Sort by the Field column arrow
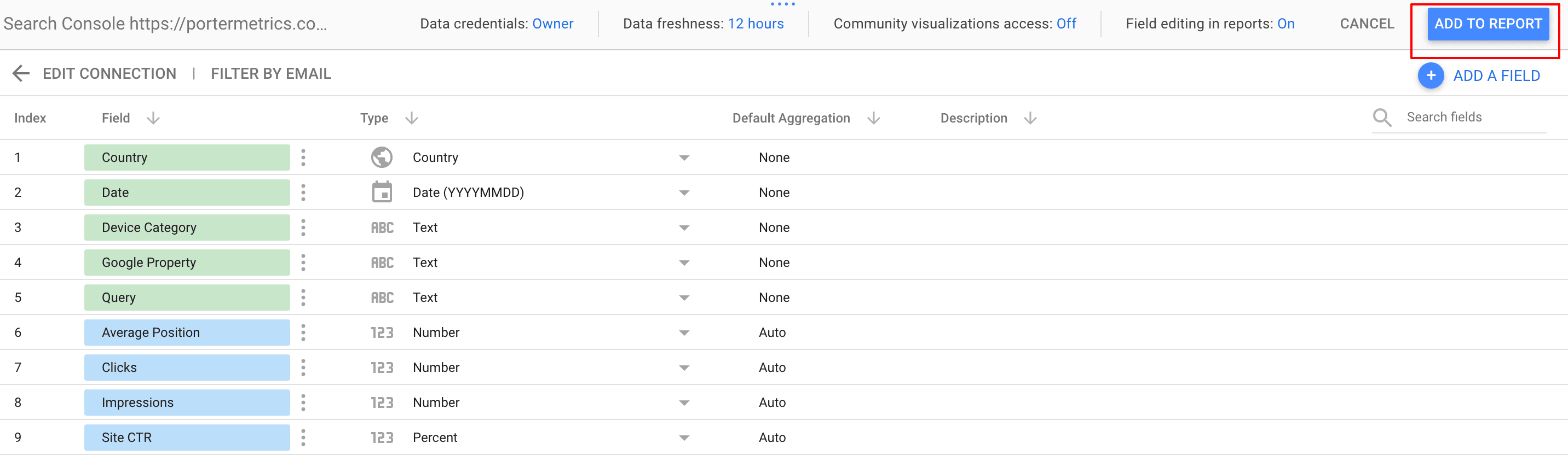1568x466 pixels. pyautogui.click(x=153, y=118)
